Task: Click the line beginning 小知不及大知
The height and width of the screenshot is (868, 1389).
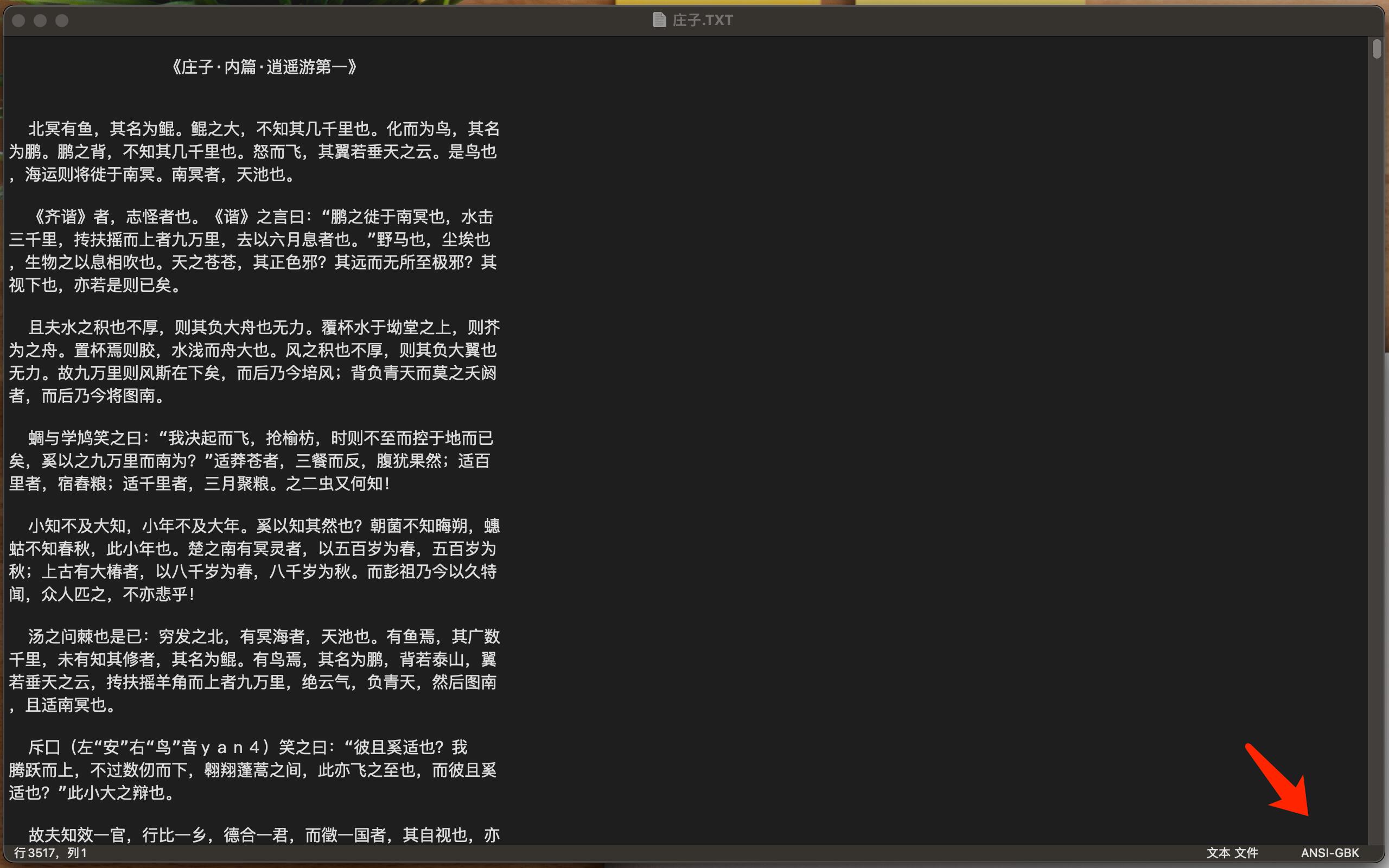Action: point(264,526)
